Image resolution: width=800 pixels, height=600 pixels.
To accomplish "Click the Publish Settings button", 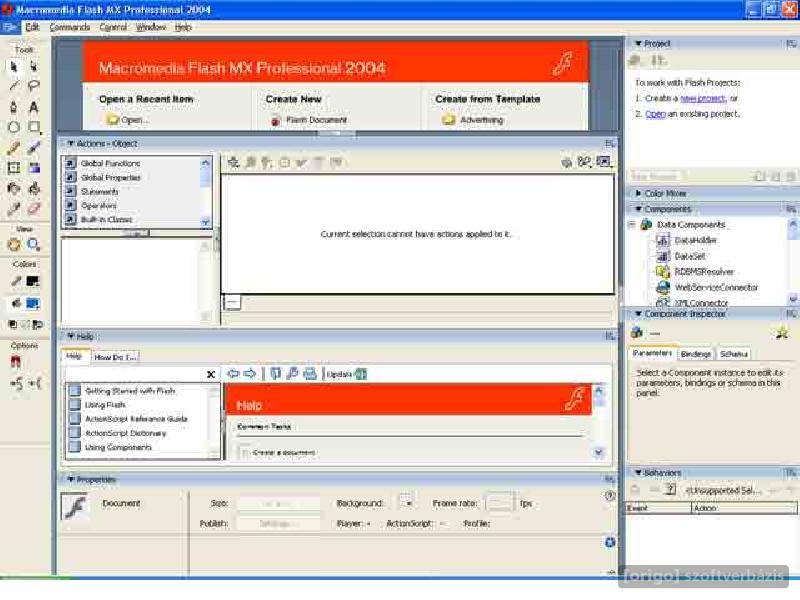I will [279, 523].
